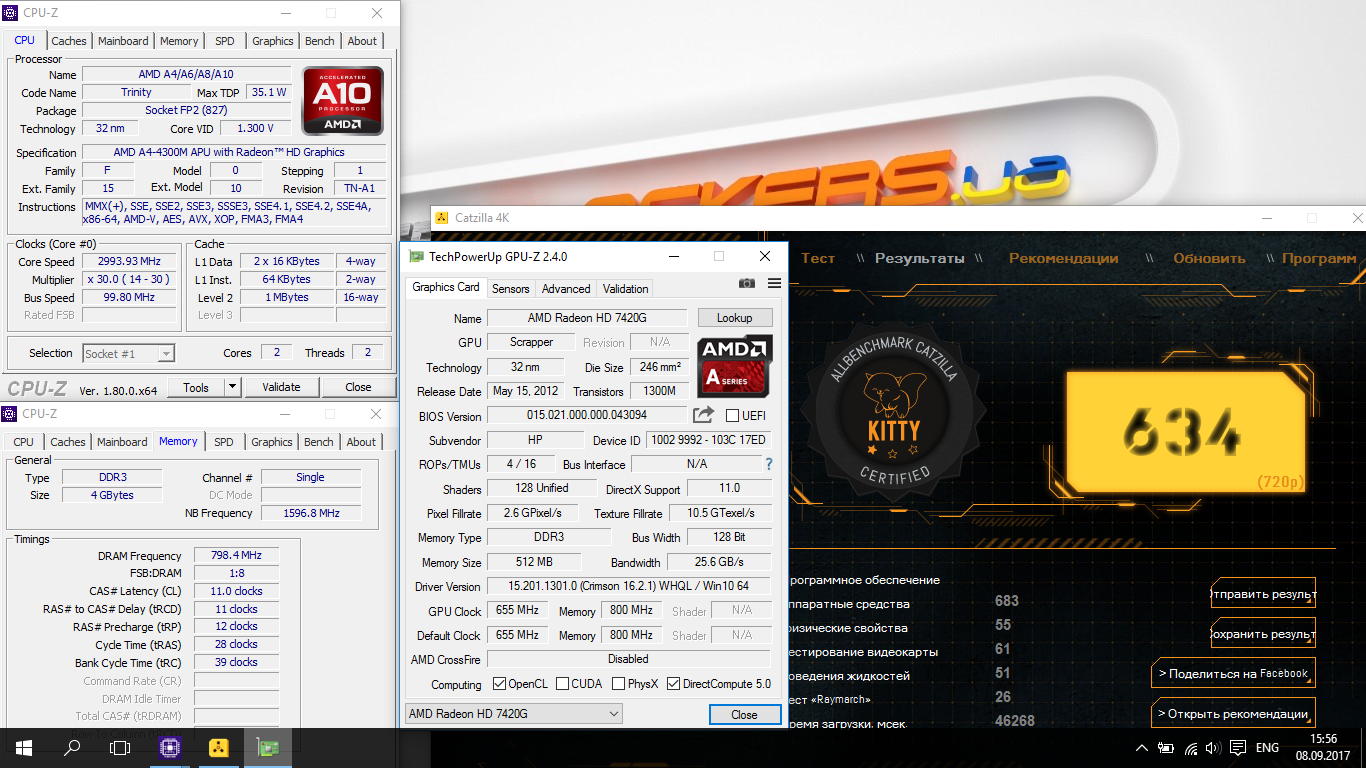The height and width of the screenshot is (768, 1366).
Task: Click the Tools button in CPU-Z
Action: 196,387
